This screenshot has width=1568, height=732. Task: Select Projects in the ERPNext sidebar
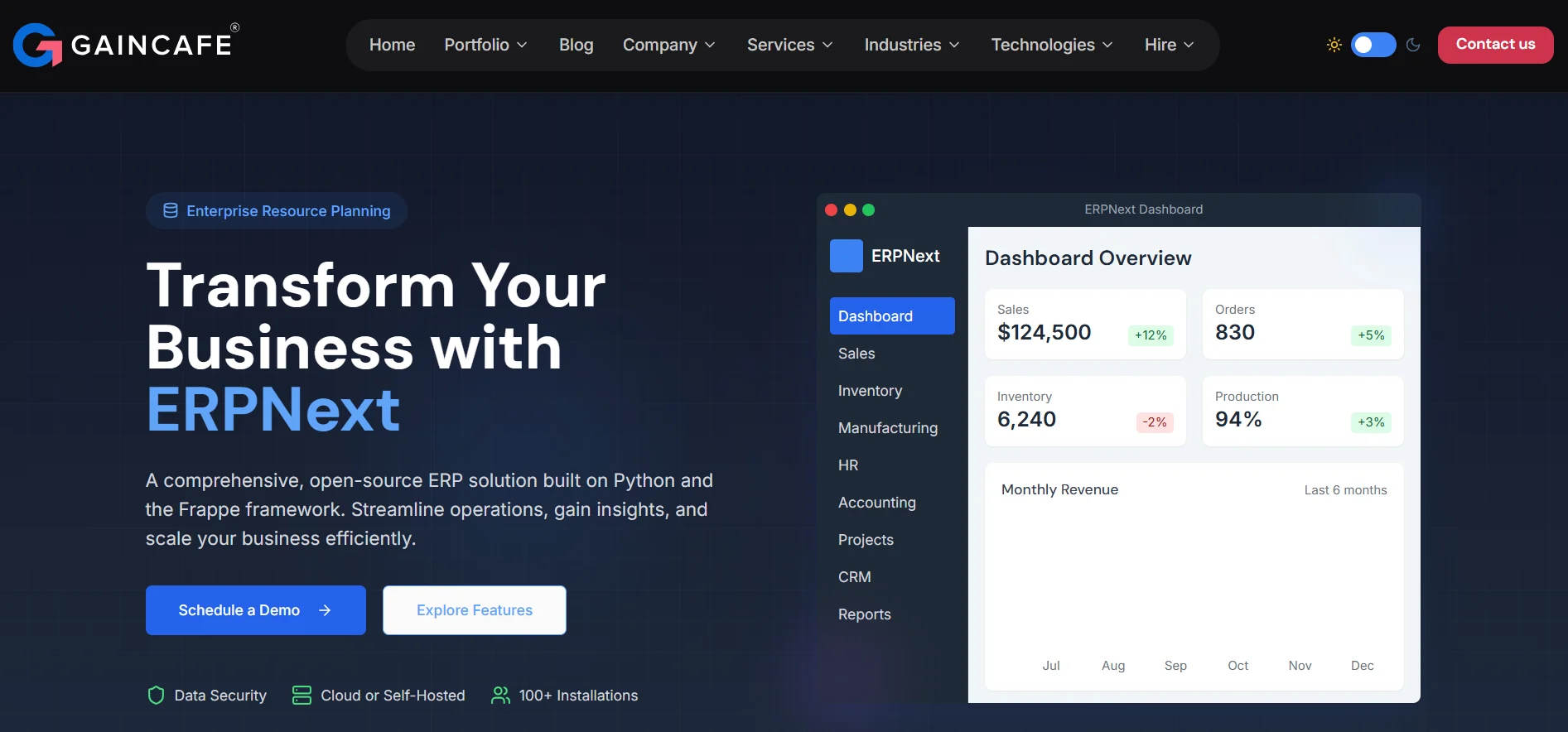(892, 540)
